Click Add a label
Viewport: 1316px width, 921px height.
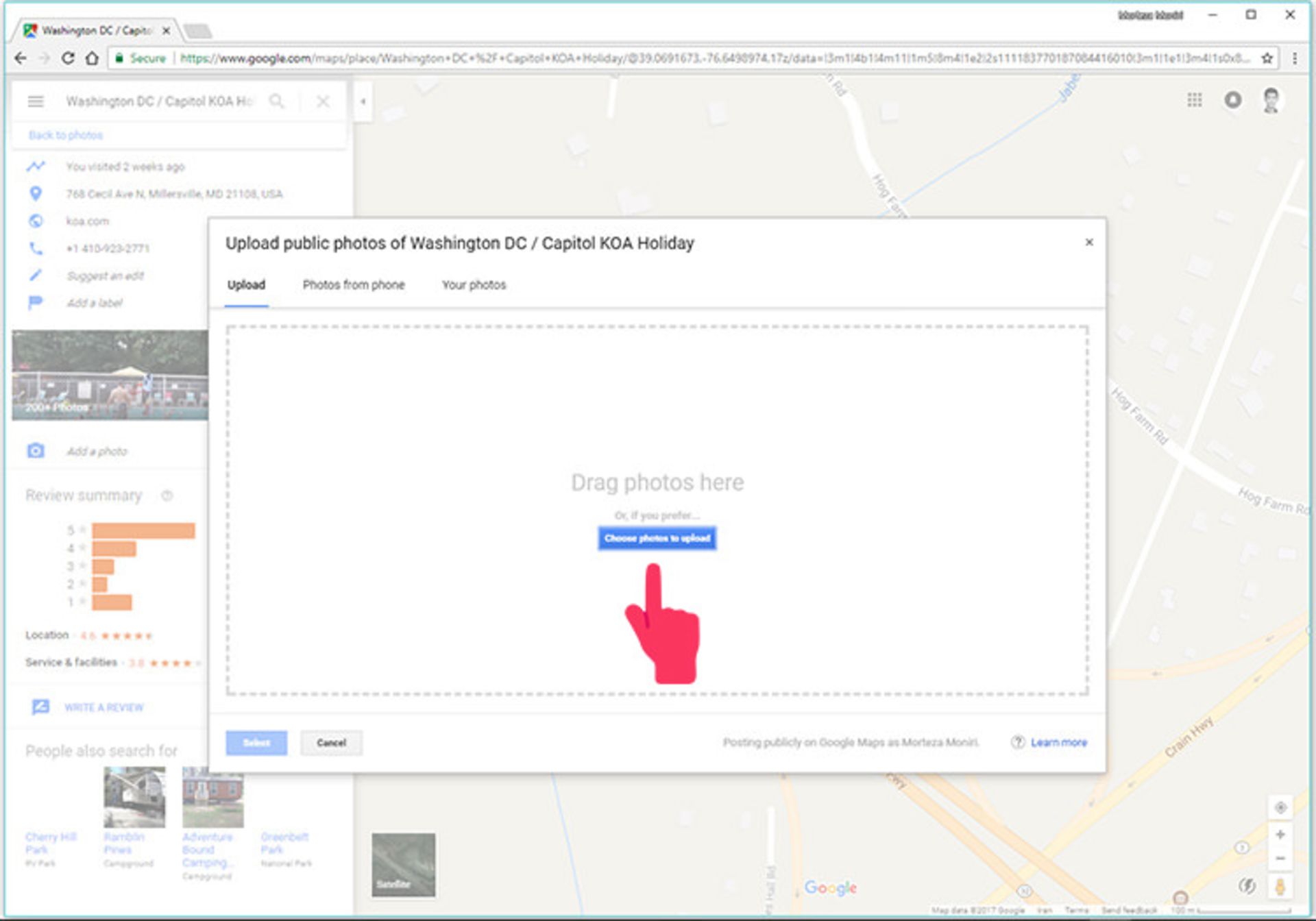tap(95, 303)
